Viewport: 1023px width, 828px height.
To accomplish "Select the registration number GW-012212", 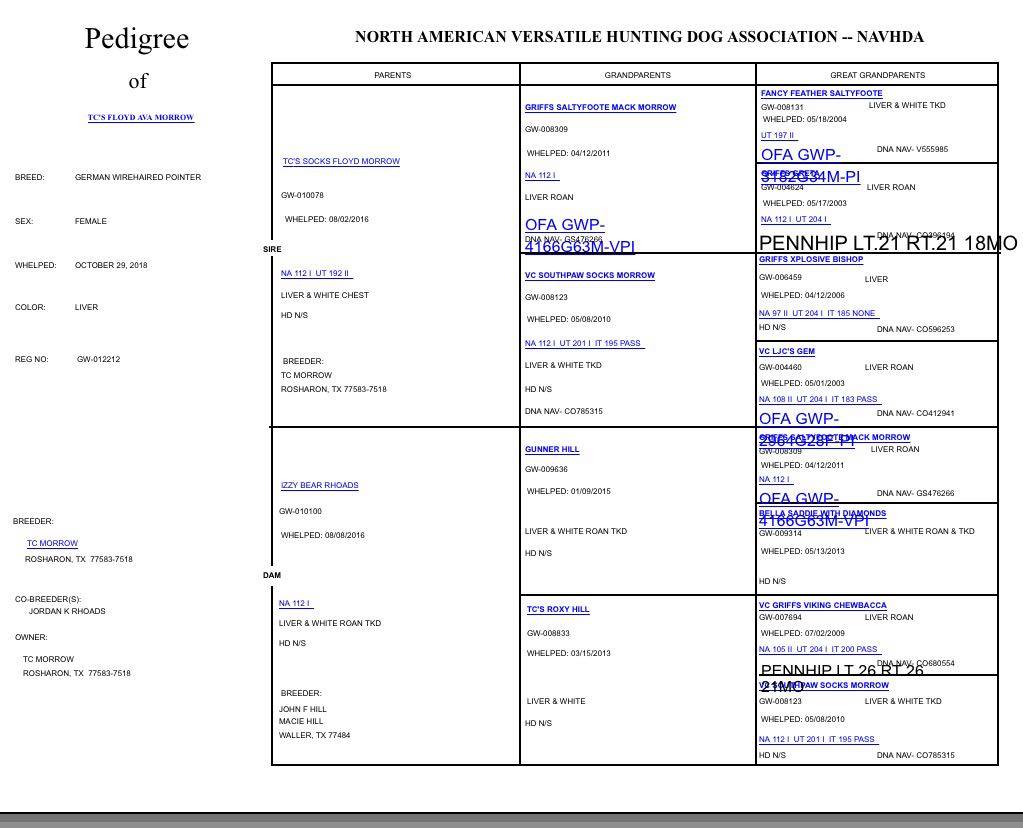I will click(99, 359).
